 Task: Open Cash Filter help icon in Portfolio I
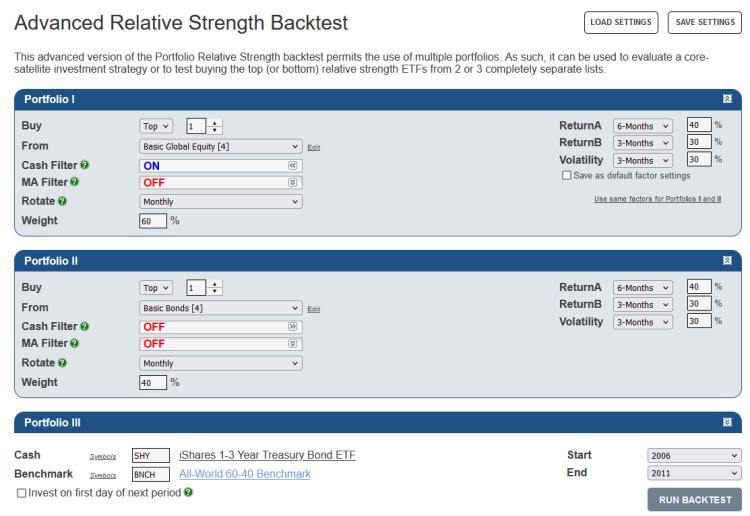click(x=85, y=165)
